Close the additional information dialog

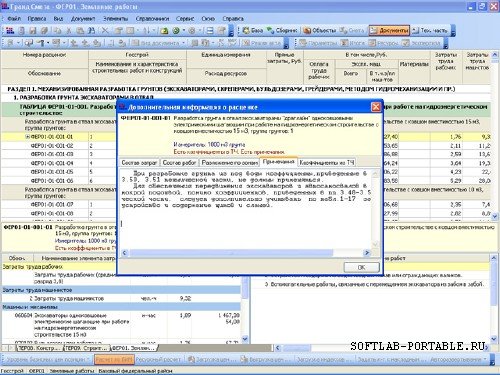tap(376, 107)
